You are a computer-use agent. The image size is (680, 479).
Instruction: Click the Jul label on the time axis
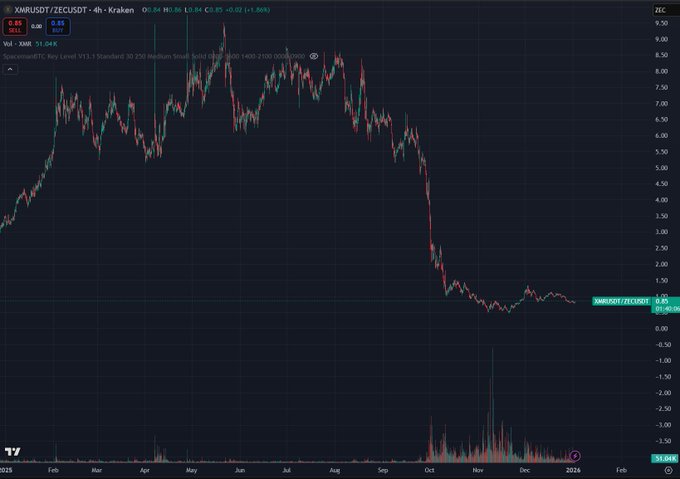click(x=287, y=470)
